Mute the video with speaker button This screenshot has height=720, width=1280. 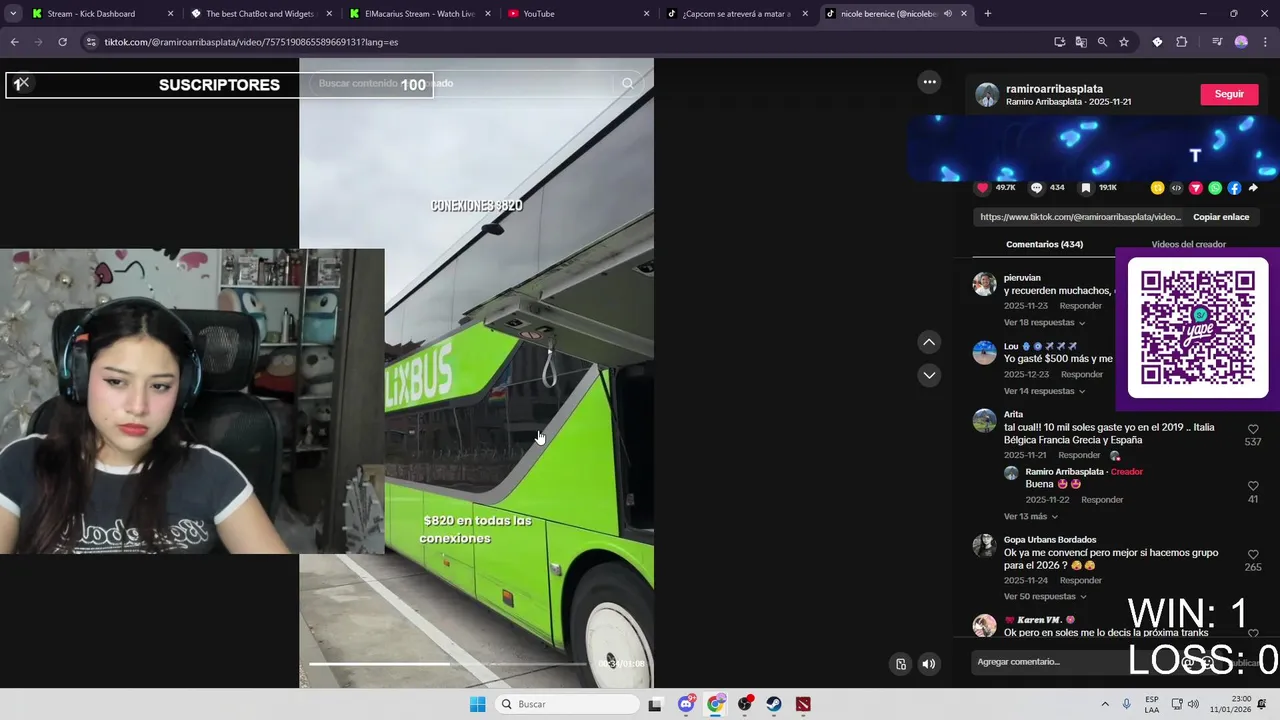(929, 664)
